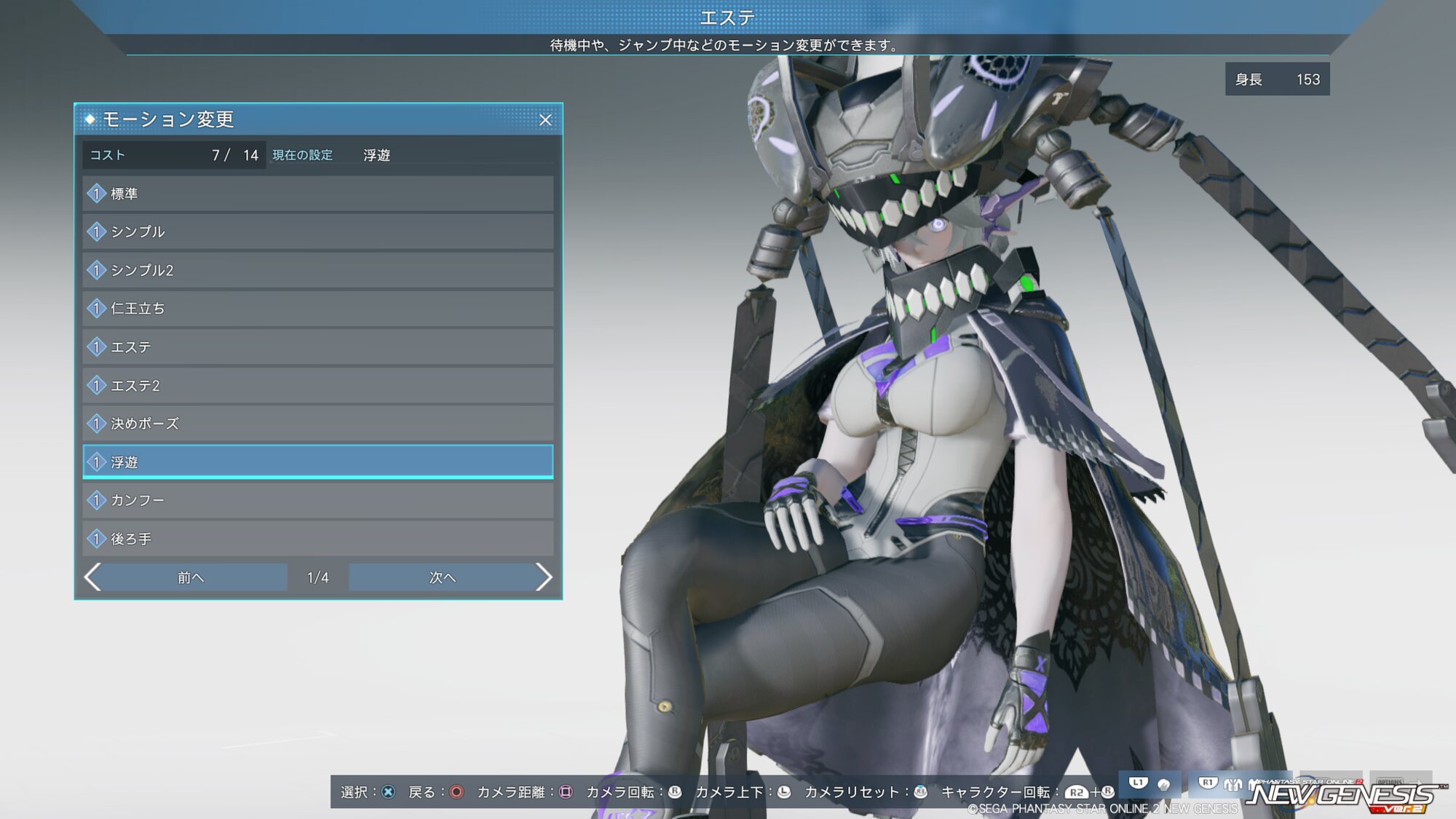Pick the 決めポーズ motion option

click(x=317, y=424)
